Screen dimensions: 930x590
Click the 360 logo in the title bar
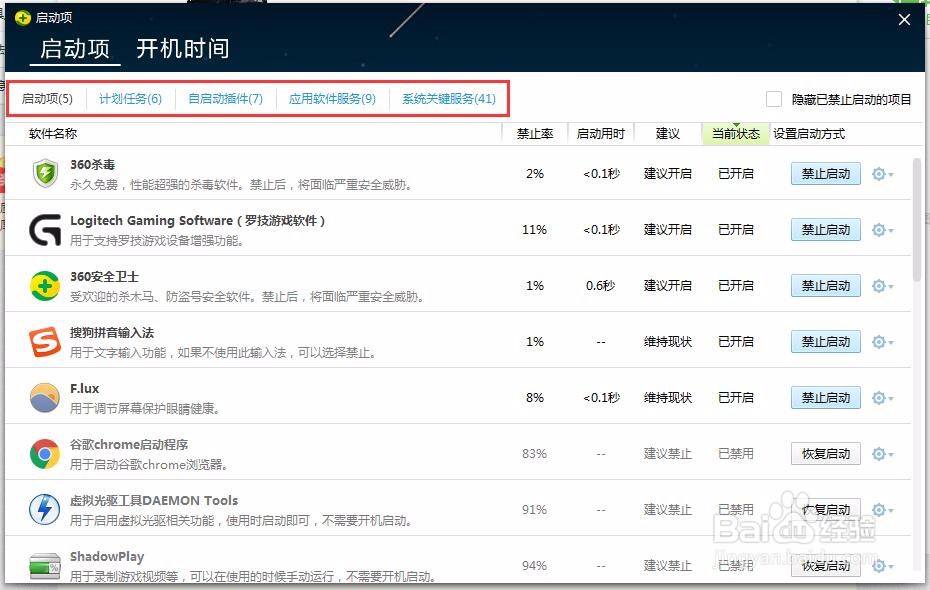point(22,18)
